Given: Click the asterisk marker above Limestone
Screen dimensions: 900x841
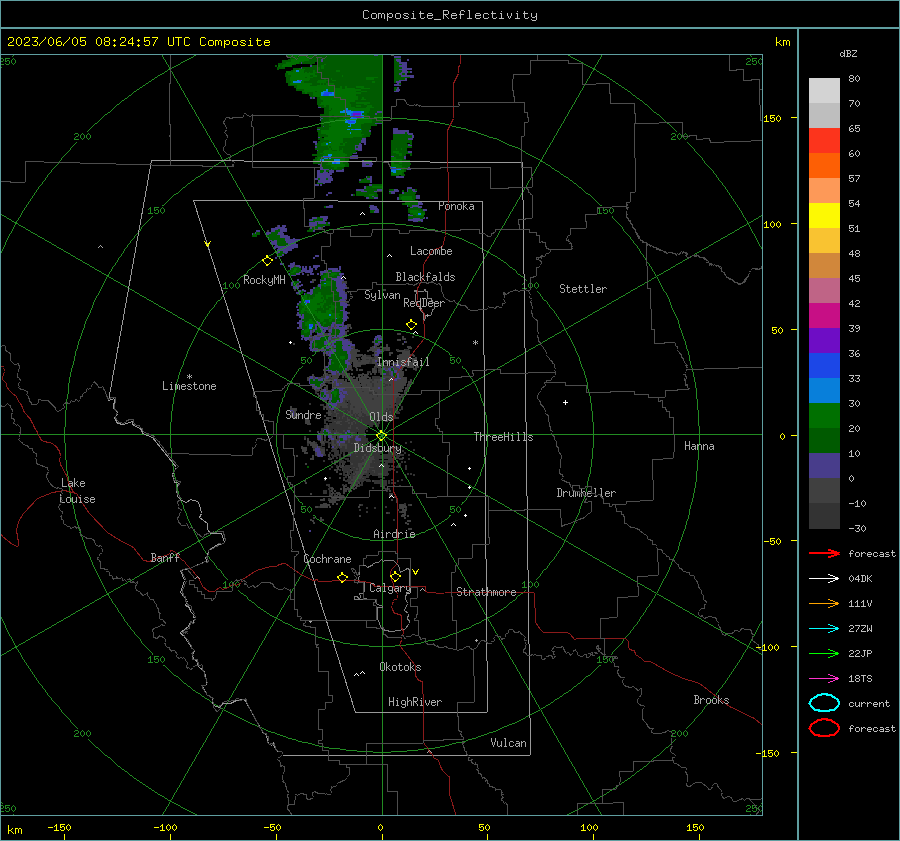Looking at the screenshot, I should pyautogui.click(x=189, y=377).
